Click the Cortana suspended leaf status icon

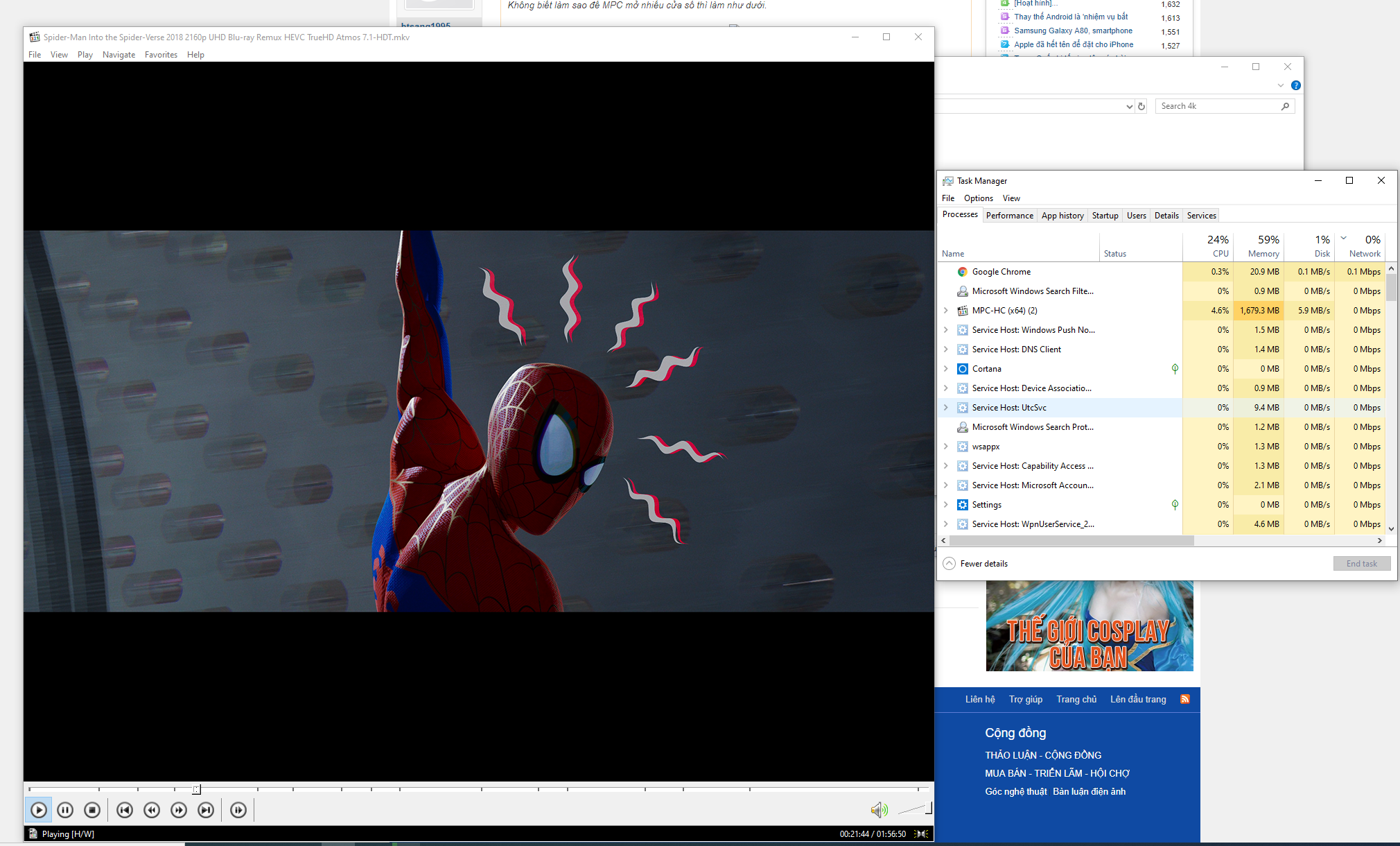pyautogui.click(x=1175, y=369)
